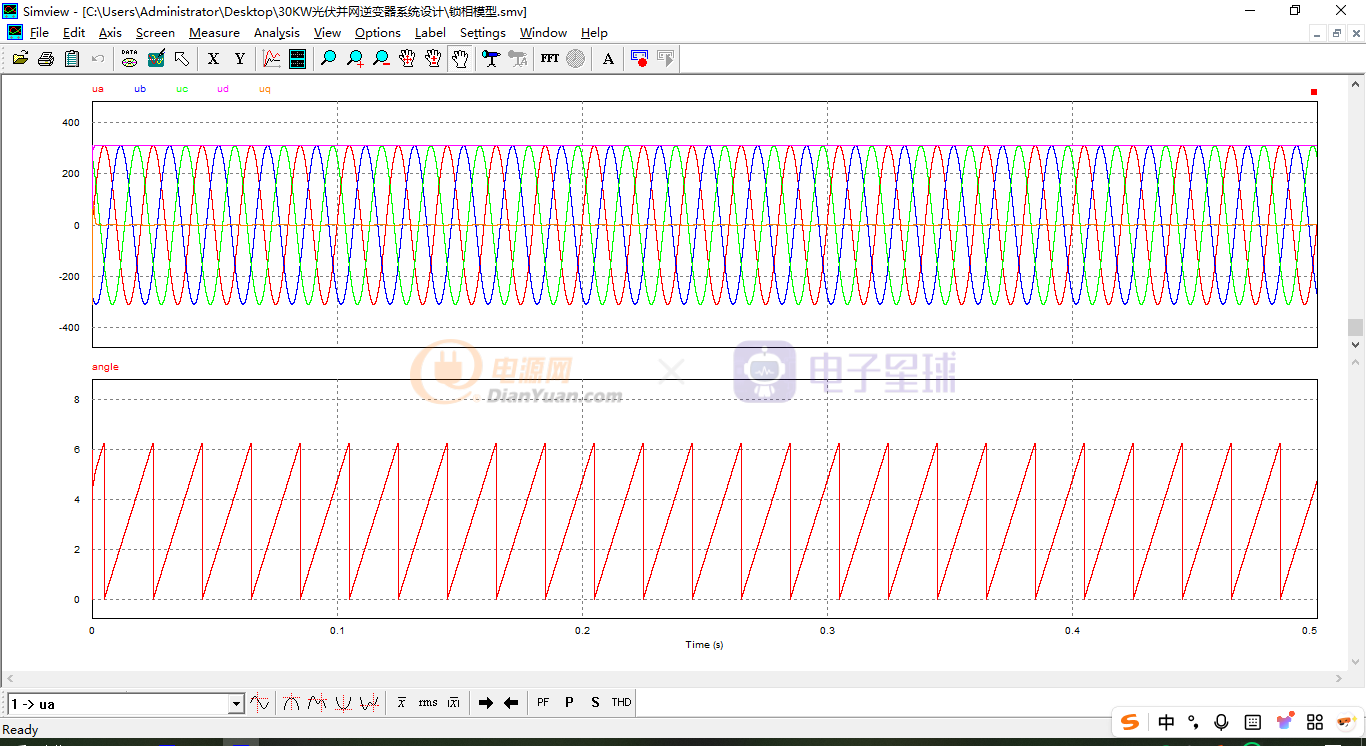Image resolution: width=1366 pixels, height=746 pixels.
Task: Click the rms calculation button
Action: coord(428,703)
